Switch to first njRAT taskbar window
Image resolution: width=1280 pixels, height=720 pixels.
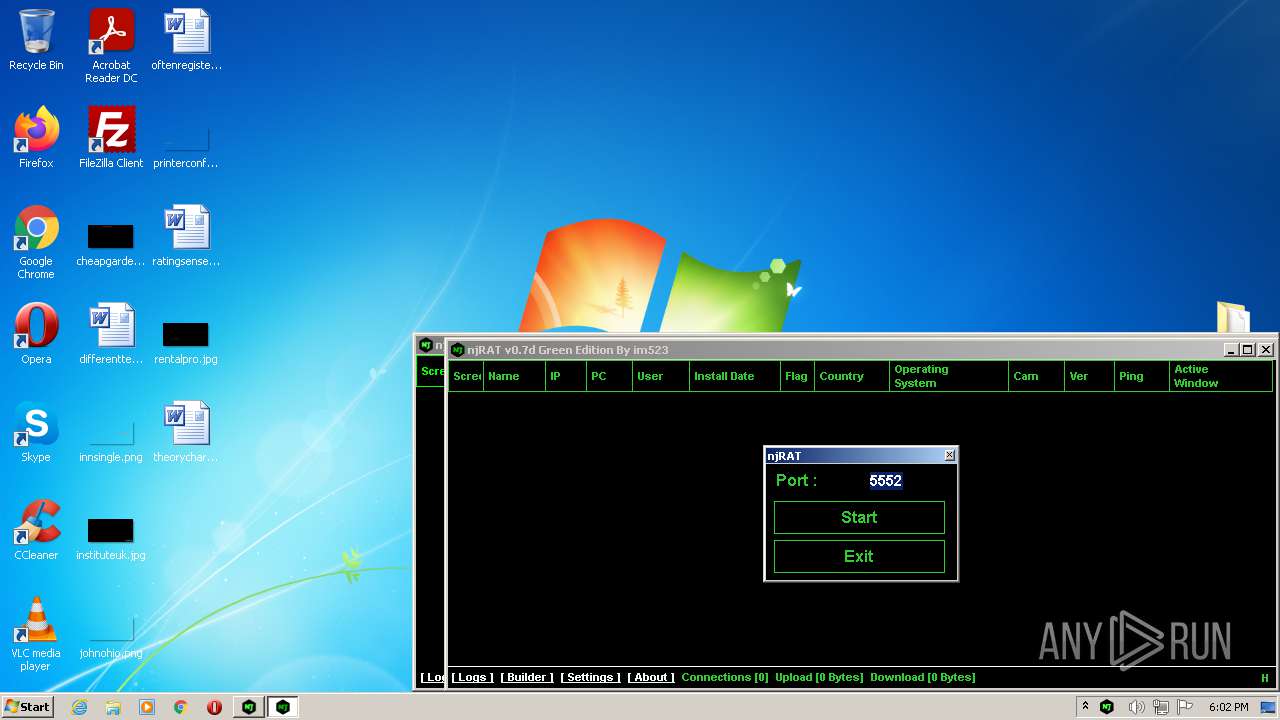pyautogui.click(x=249, y=707)
